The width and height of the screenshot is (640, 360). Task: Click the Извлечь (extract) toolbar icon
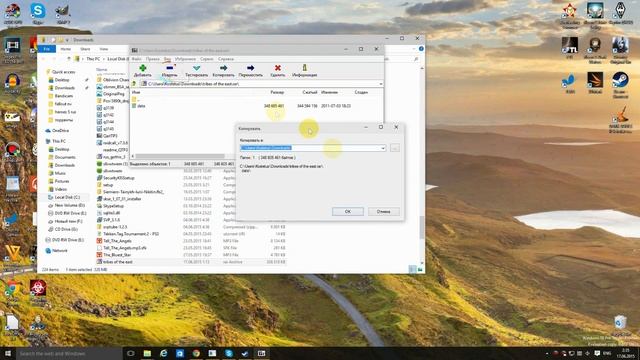click(169, 71)
